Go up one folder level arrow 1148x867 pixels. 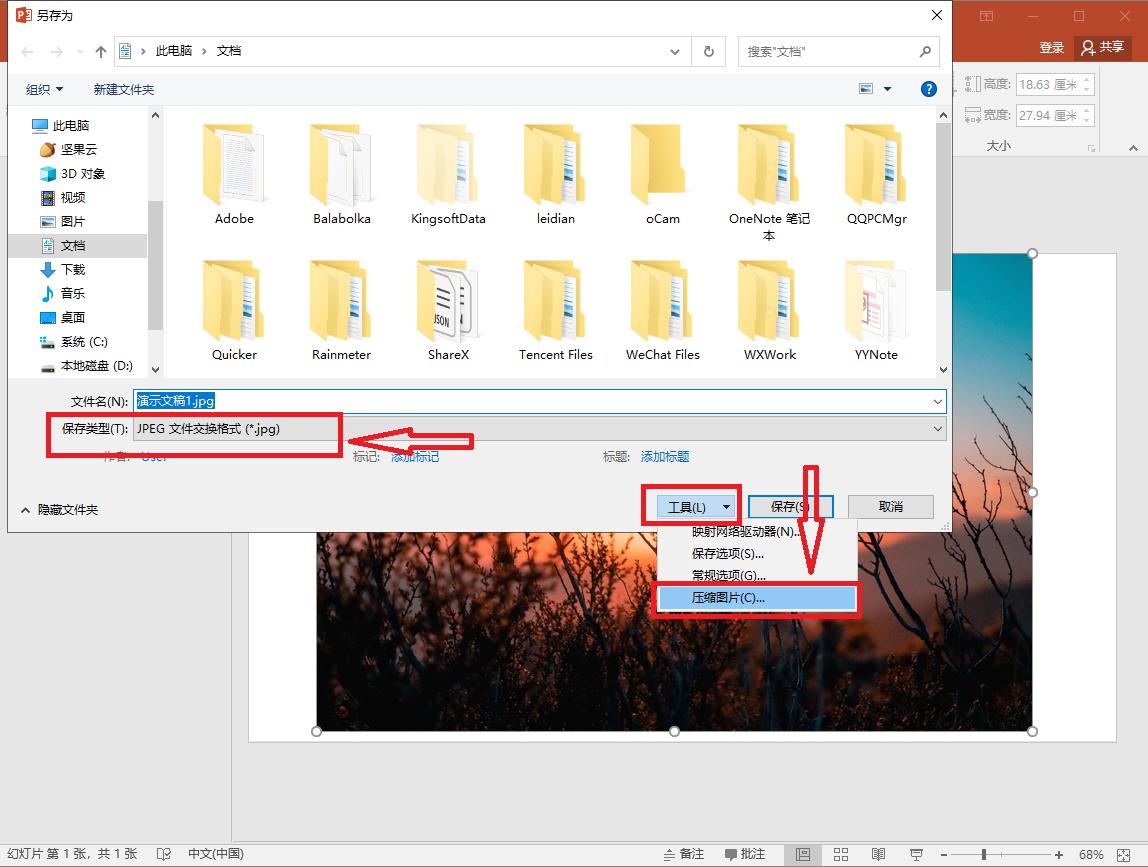(x=101, y=51)
